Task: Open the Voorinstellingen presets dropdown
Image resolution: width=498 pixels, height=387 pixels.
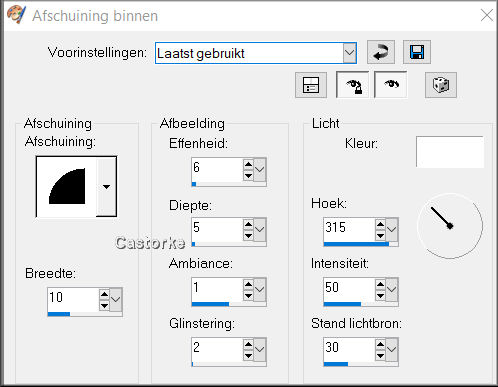Action: 349,53
